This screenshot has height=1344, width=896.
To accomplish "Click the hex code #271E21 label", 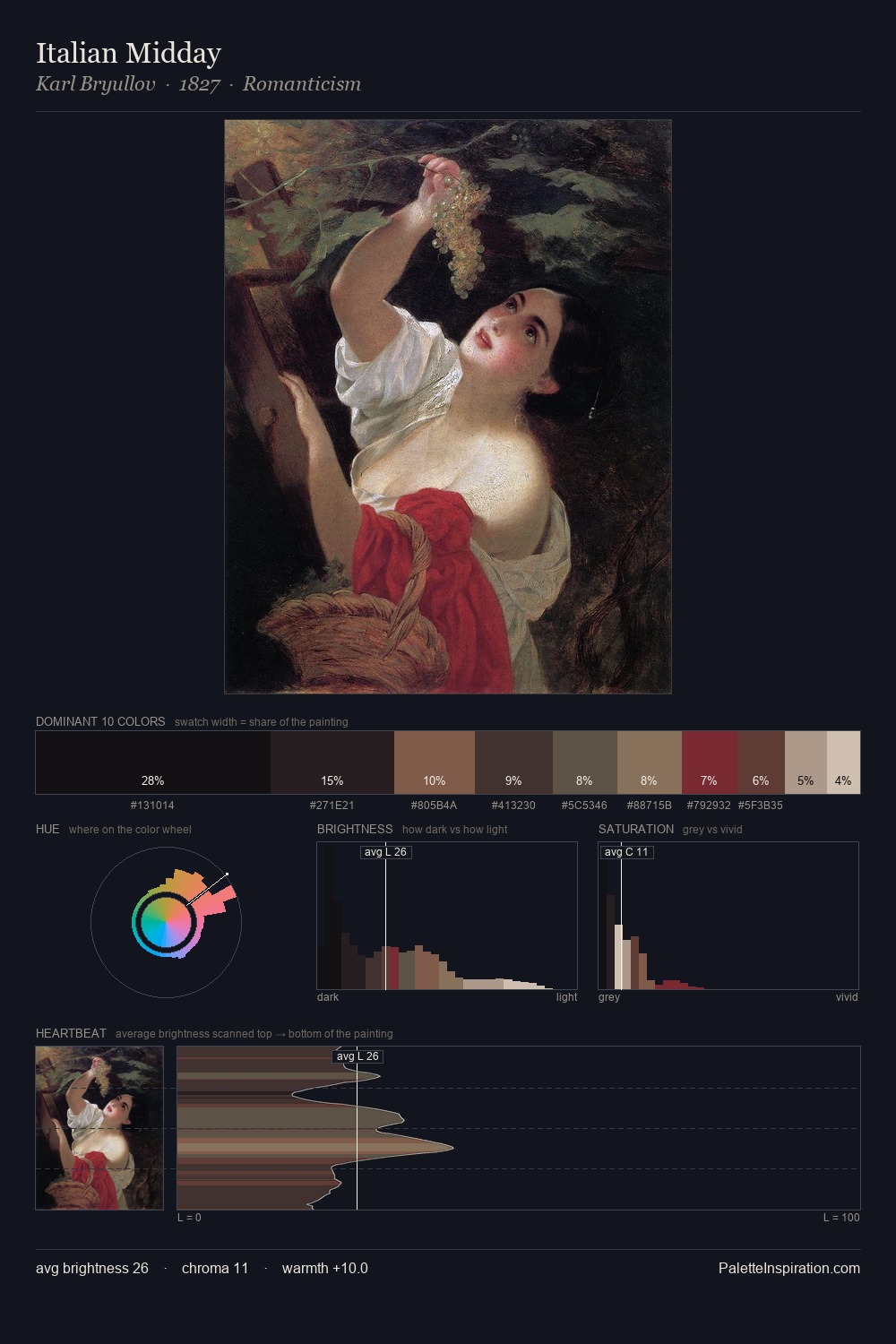I will 332,806.
